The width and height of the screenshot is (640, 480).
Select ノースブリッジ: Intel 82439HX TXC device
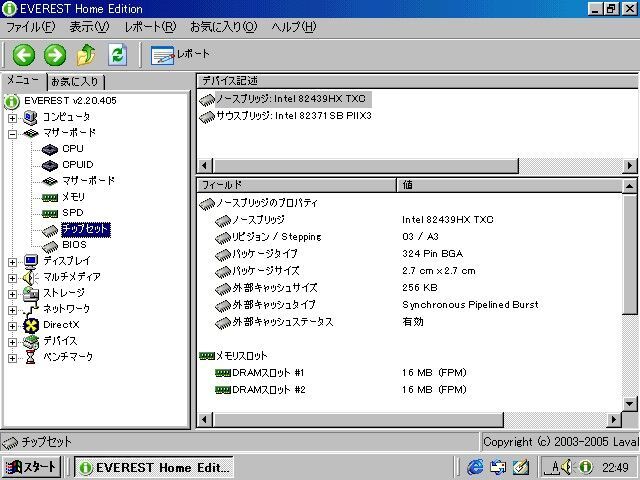[285, 99]
